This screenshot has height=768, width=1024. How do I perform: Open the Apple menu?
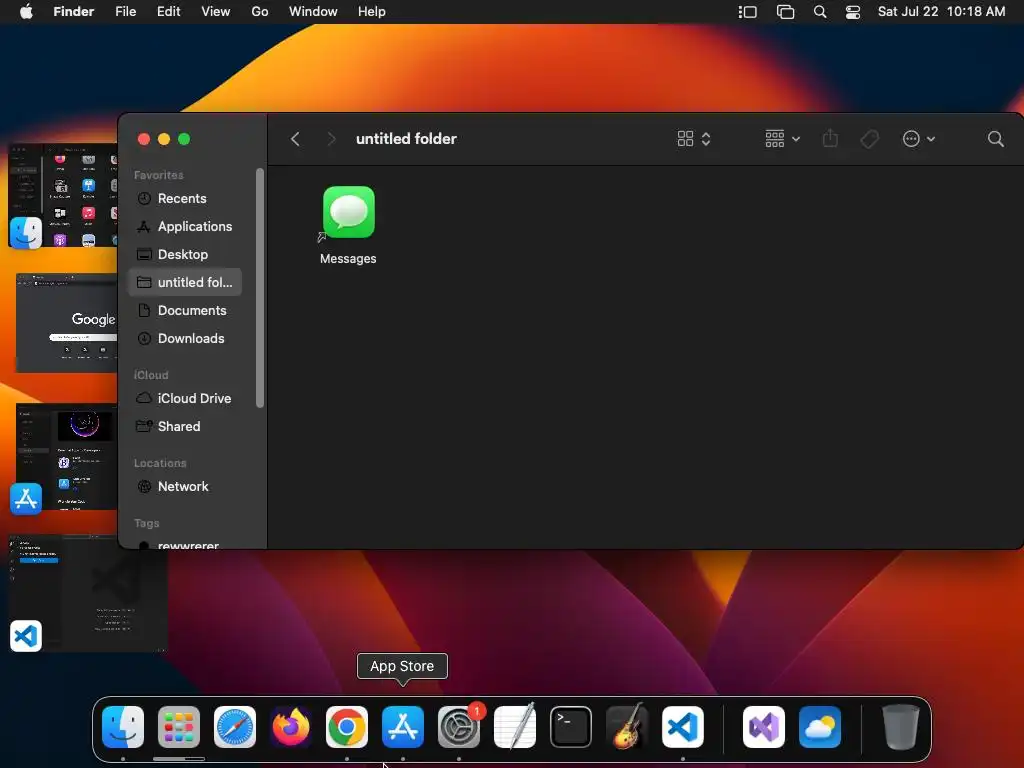26,11
